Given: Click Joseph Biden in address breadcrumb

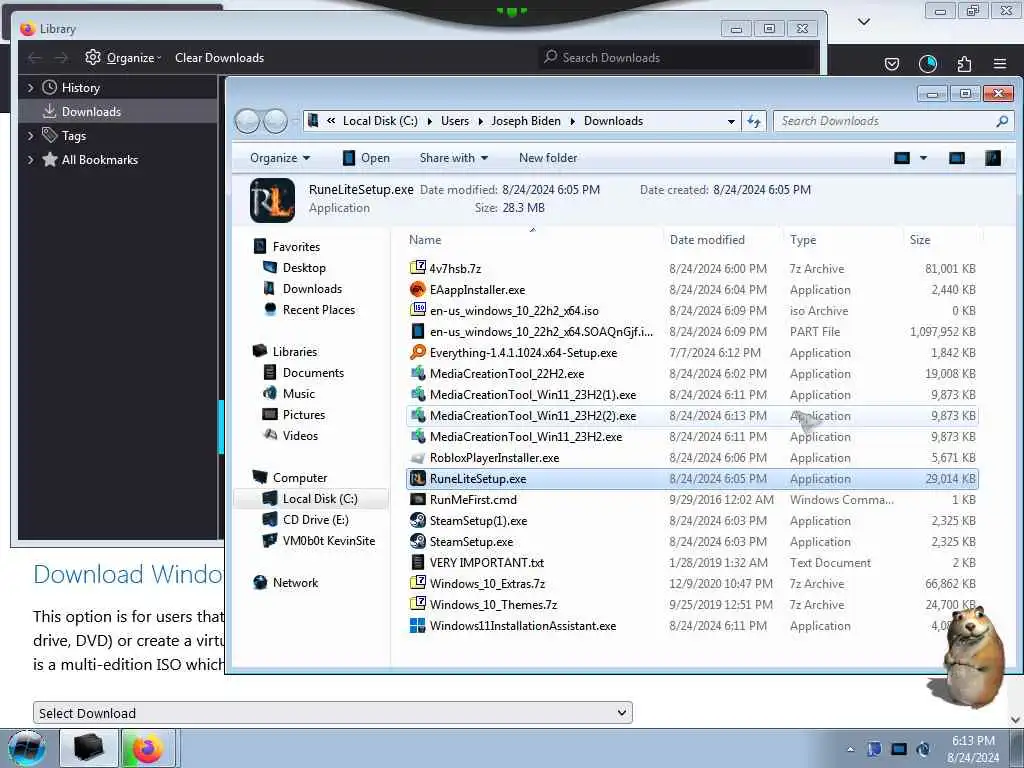Looking at the screenshot, I should point(526,121).
